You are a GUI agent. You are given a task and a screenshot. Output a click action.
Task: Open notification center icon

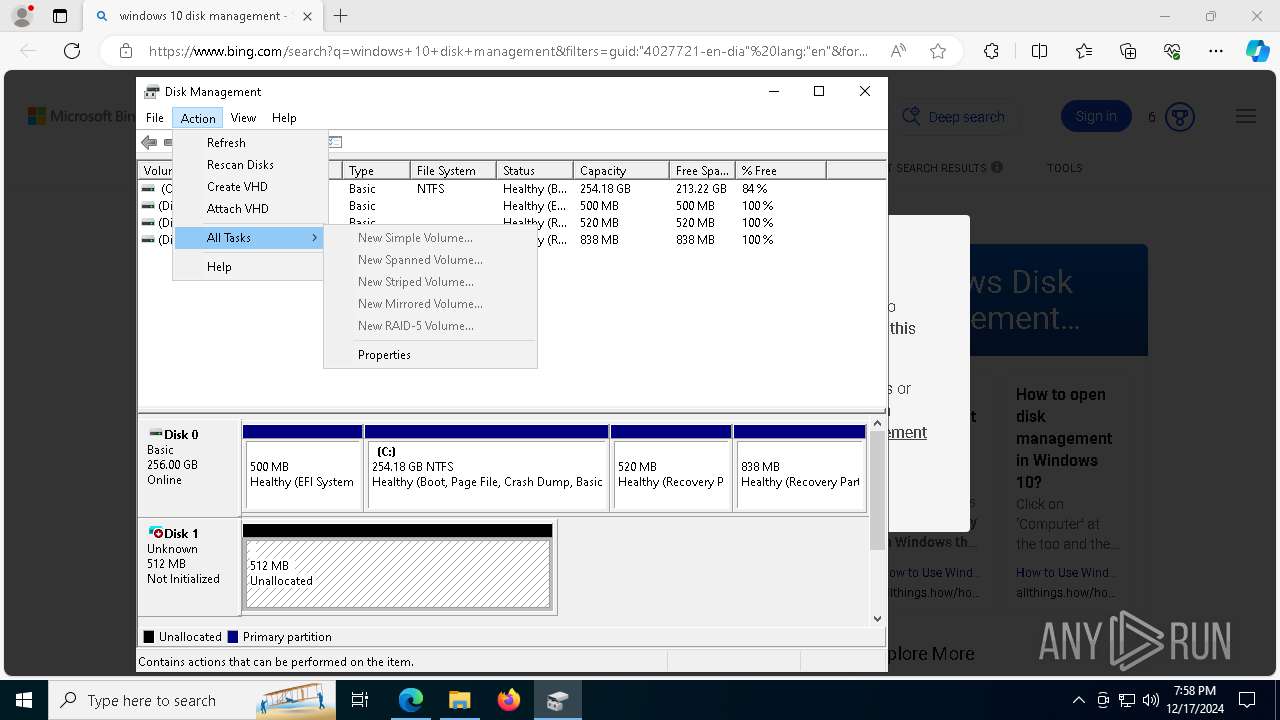[1247, 700]
